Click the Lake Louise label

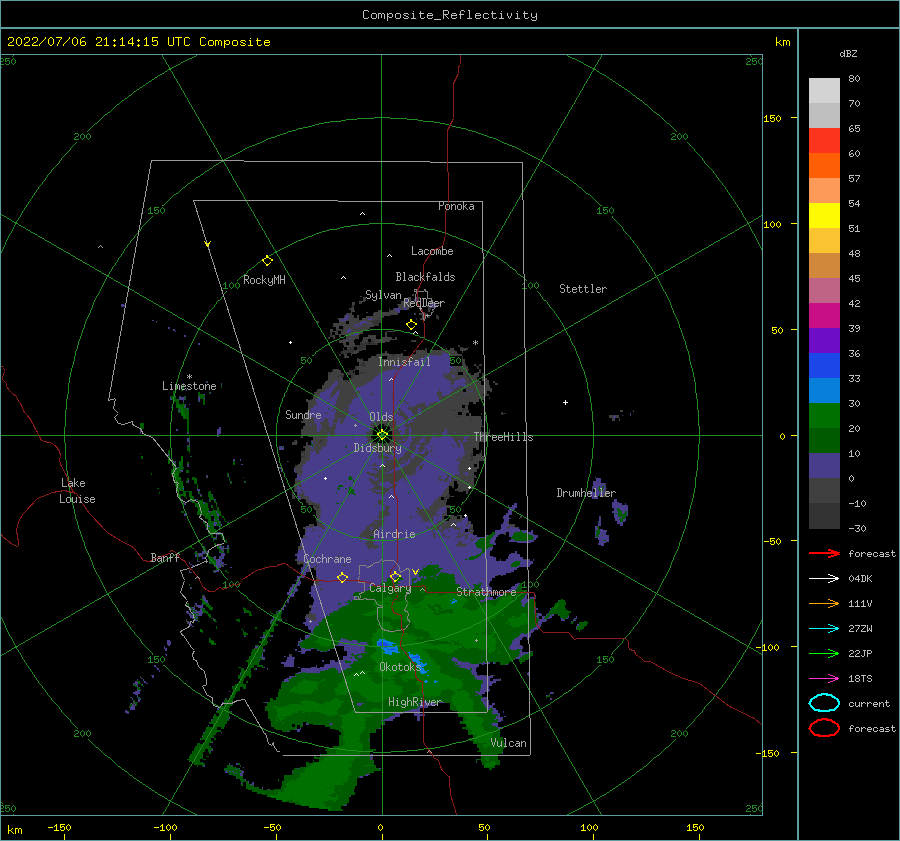pyautogui.click(x=77, y=491)
